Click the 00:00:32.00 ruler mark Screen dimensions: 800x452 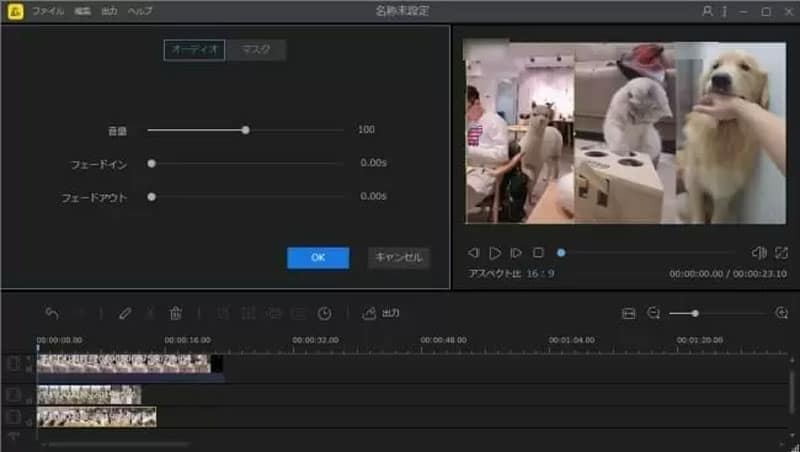point(315,340)
